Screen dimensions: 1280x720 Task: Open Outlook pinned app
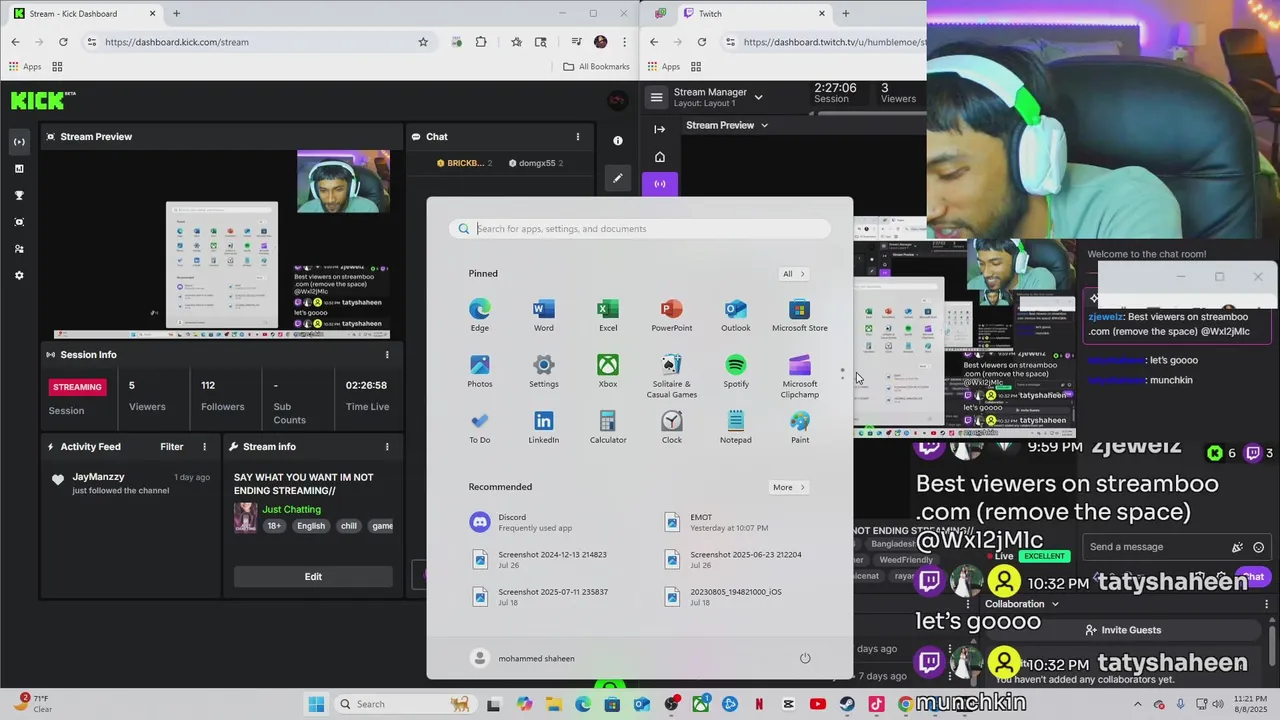click(735, 314)
